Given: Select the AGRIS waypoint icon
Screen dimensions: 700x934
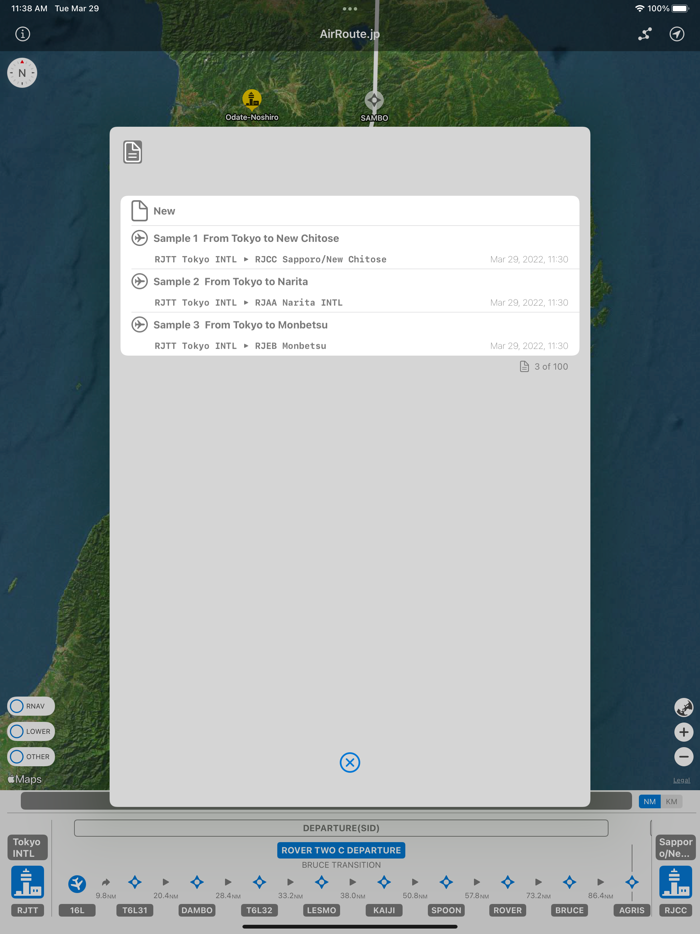Looking at the screenshot, I should coord(632,882).
